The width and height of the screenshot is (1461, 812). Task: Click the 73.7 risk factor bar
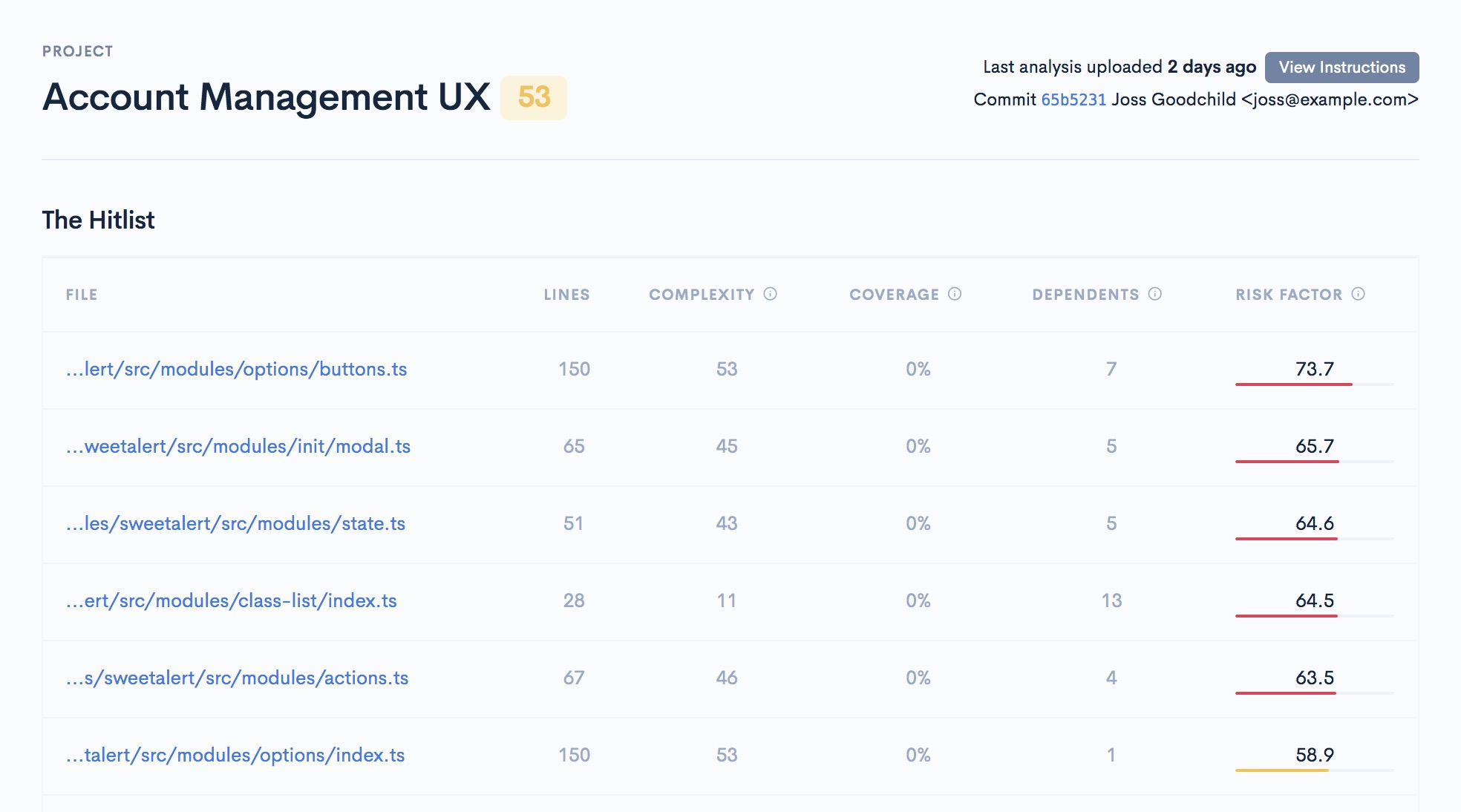point(1293,384)
